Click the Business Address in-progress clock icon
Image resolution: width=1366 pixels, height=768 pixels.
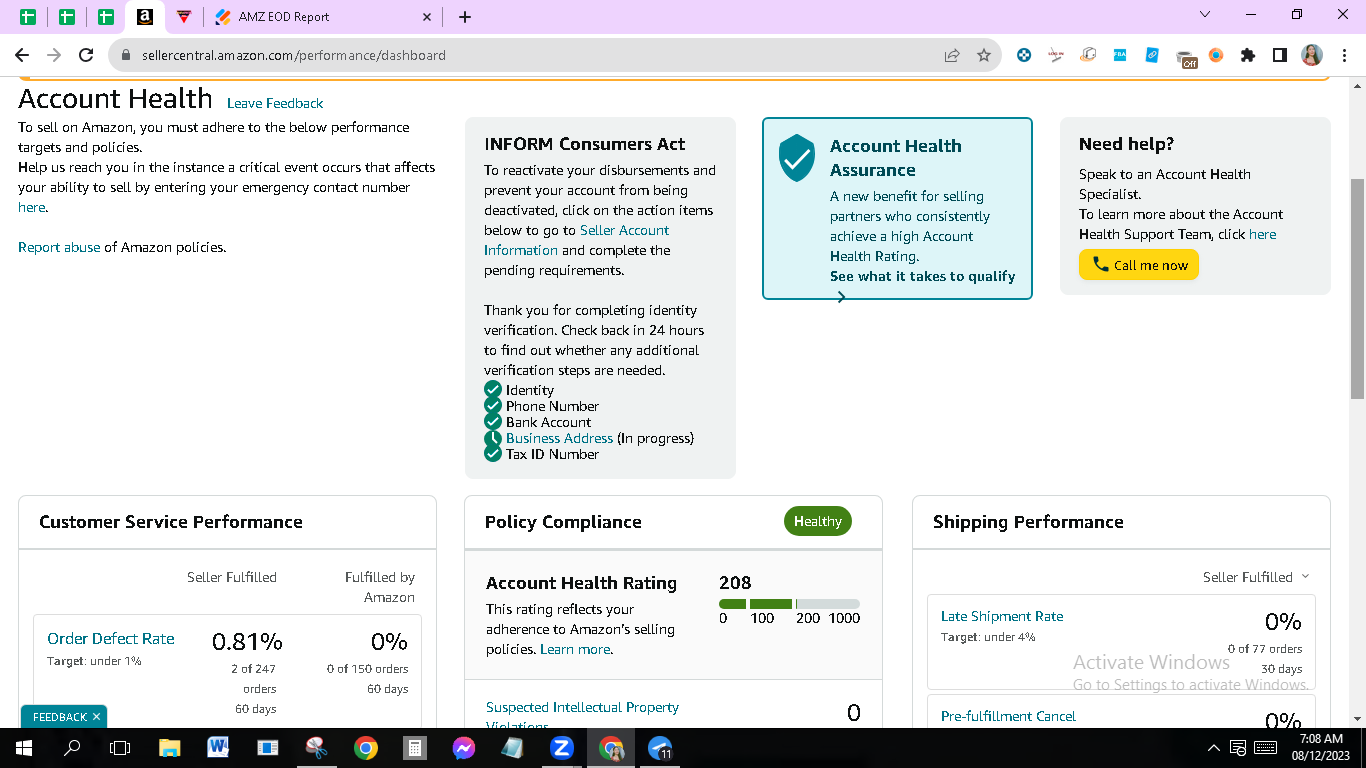tap(493, 437)
